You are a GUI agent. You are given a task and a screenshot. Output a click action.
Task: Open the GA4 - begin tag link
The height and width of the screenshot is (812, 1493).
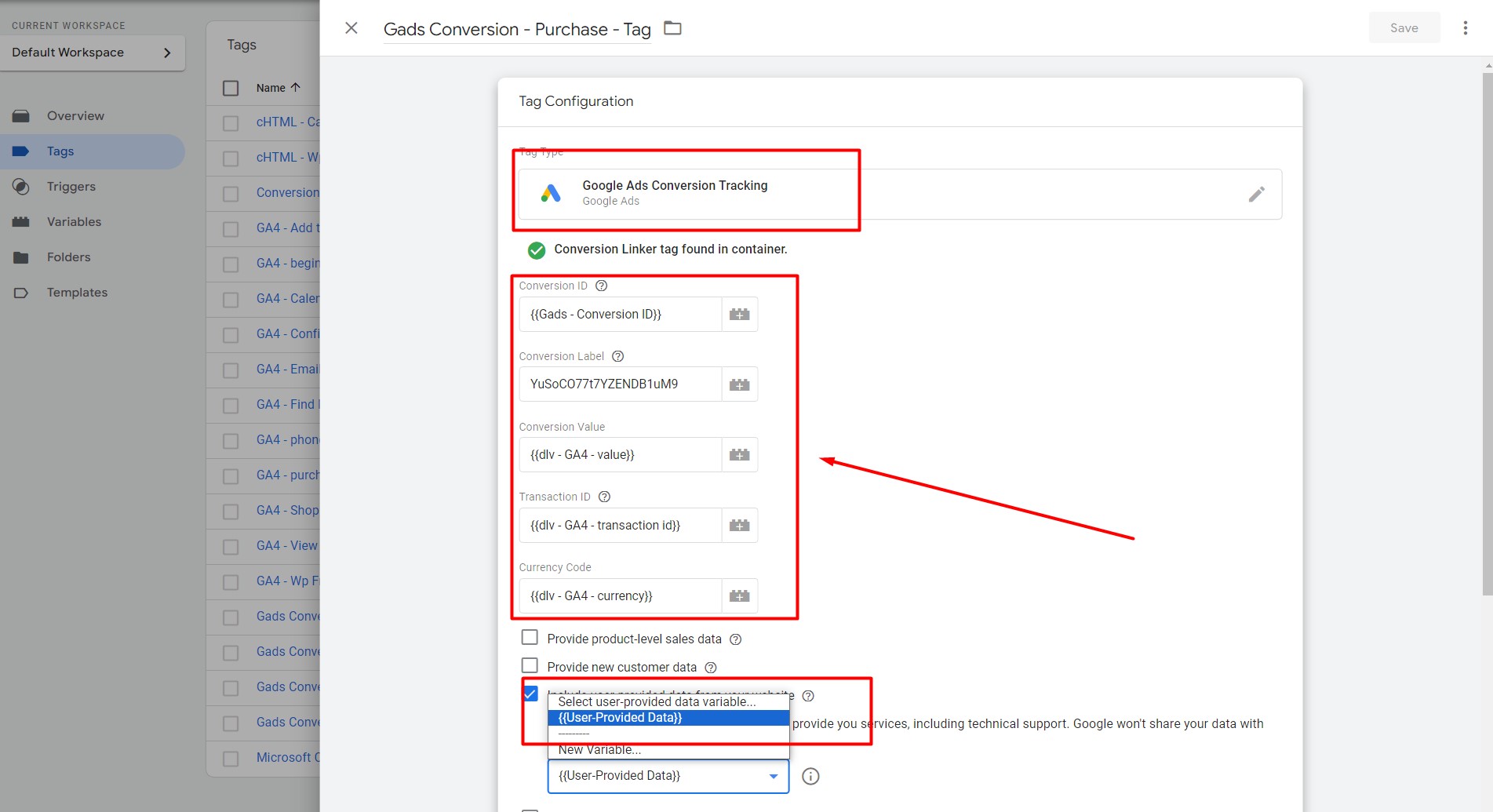pyautogui.click(x=288, y=264)
